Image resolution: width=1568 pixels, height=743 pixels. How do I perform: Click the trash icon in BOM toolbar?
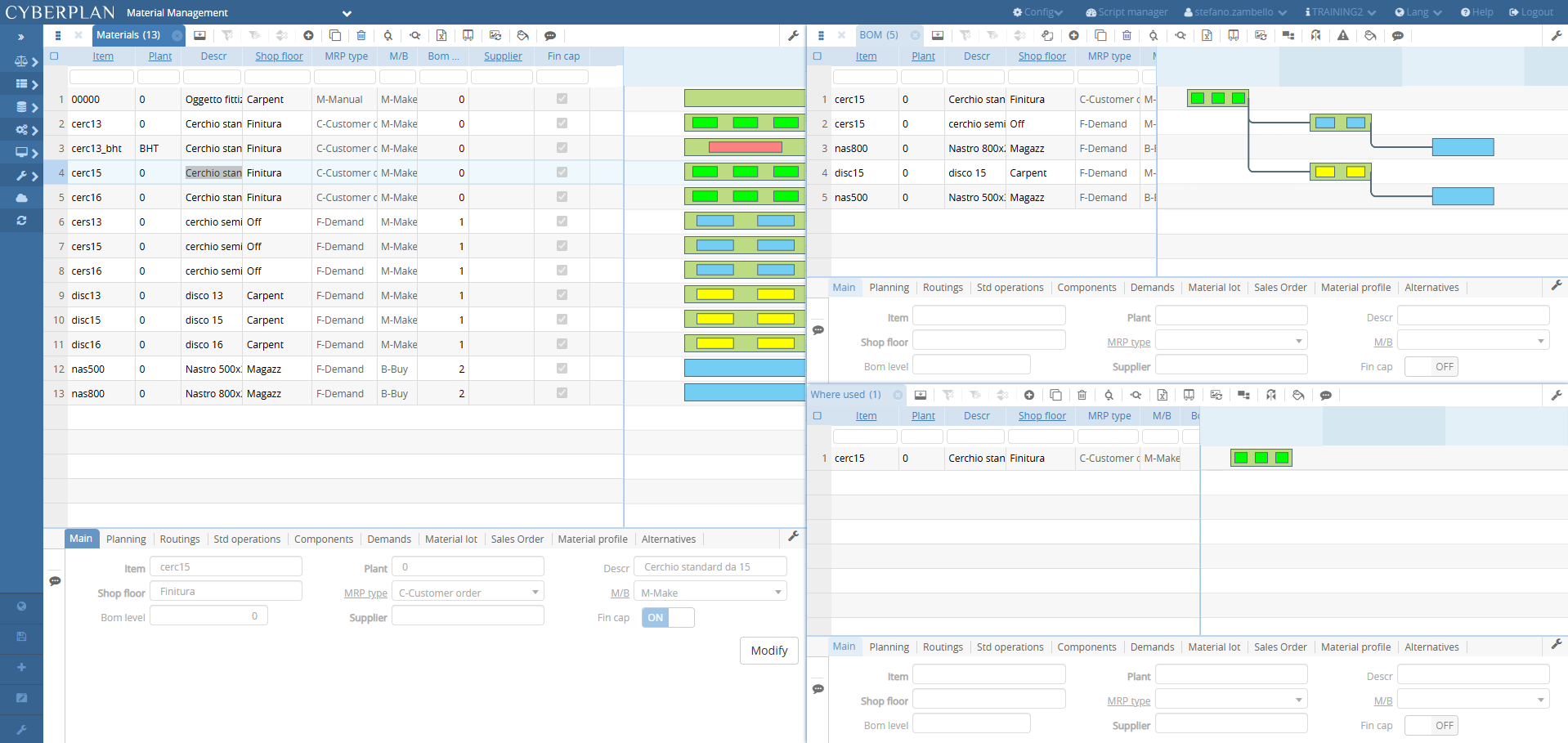[1127, 35]
